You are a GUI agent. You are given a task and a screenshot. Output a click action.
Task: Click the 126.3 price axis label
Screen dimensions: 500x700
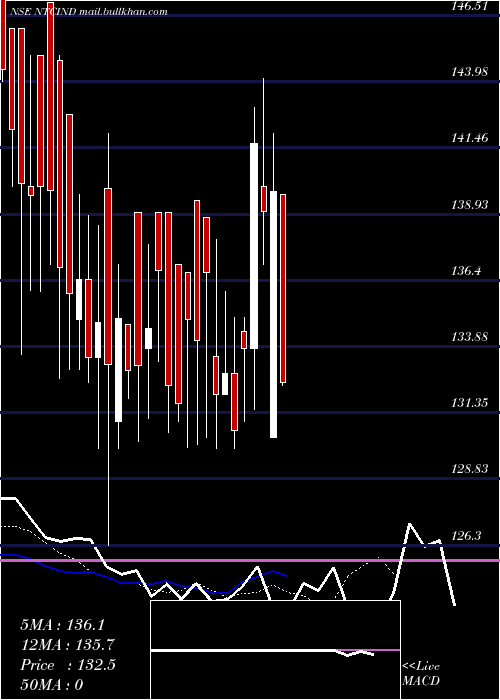pyautogui.click(x=466, y=536)
